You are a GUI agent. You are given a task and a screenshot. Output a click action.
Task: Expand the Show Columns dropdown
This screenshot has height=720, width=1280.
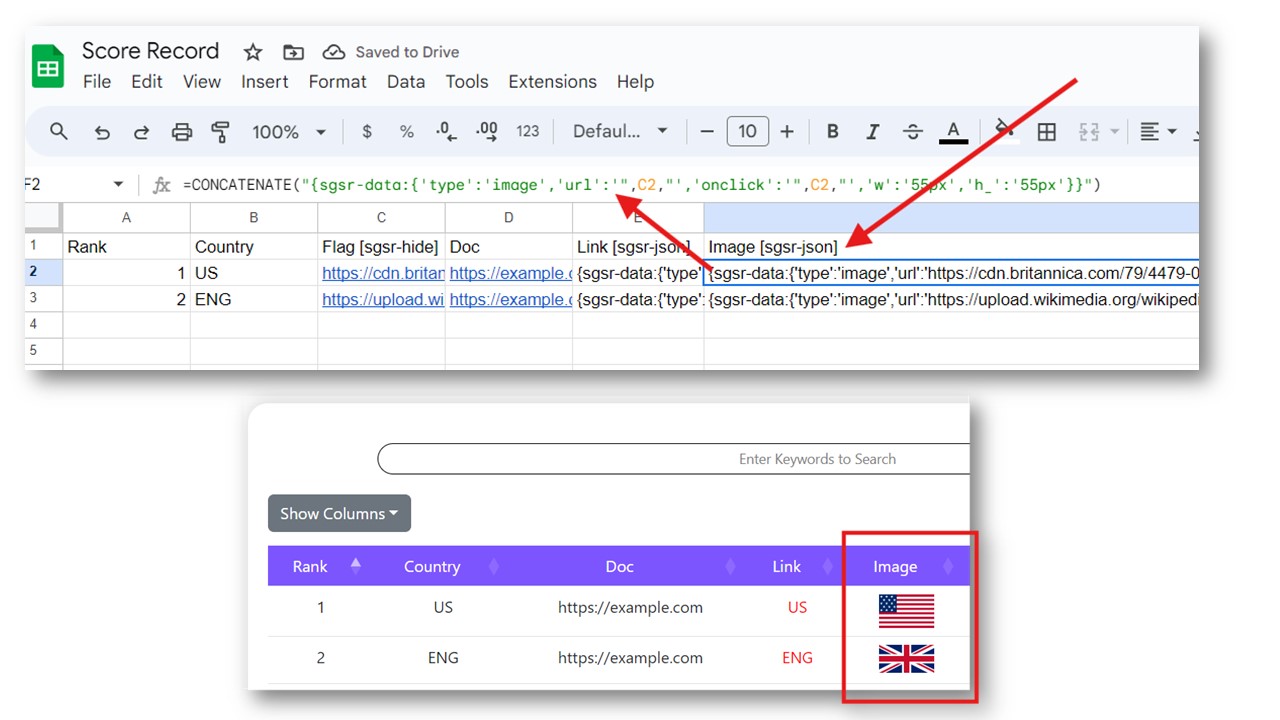(x=339, y=514)
